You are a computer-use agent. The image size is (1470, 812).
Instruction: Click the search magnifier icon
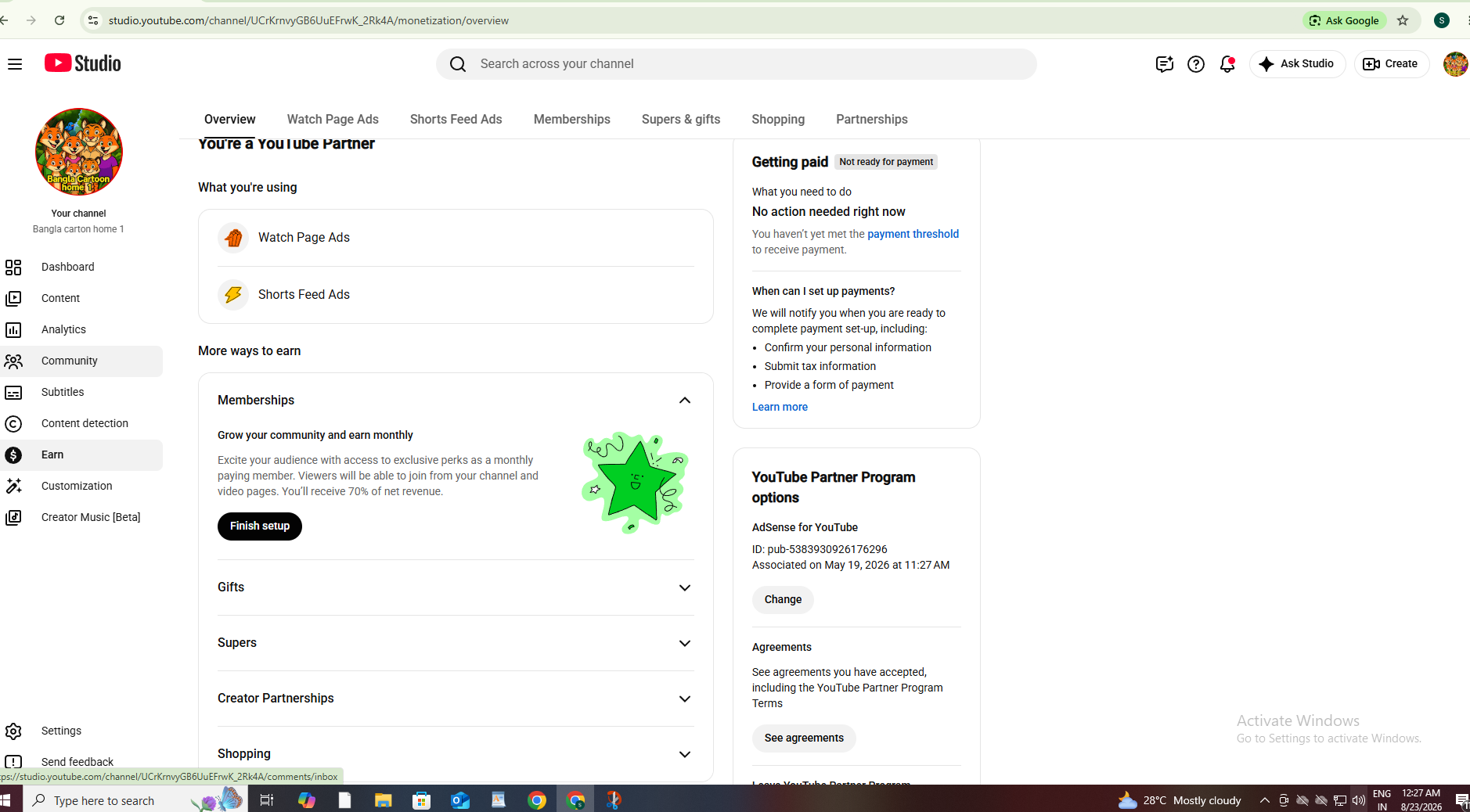pos(458,64)
